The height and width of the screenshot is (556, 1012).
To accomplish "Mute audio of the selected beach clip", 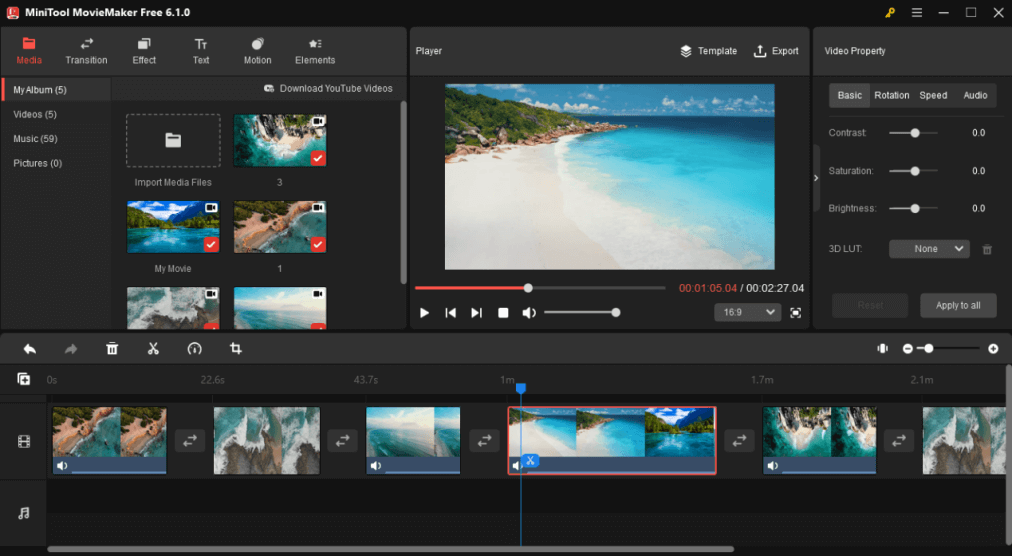I will tap(516, 466).
